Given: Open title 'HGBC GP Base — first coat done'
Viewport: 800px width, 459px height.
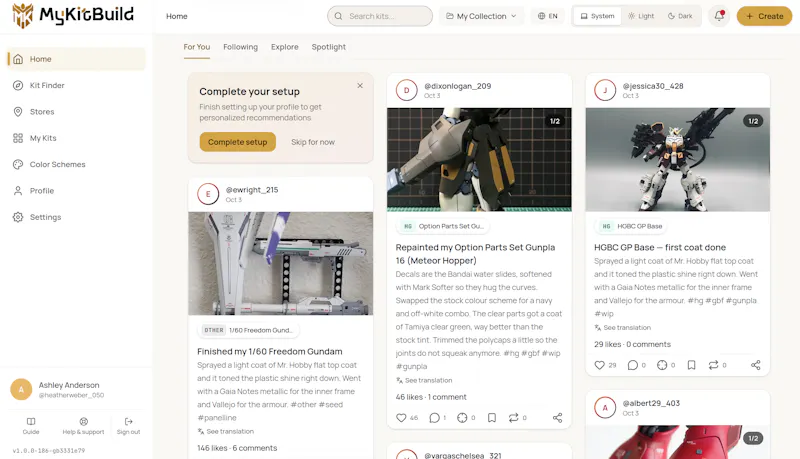Looking at the screenshot, I should point(660,247).
